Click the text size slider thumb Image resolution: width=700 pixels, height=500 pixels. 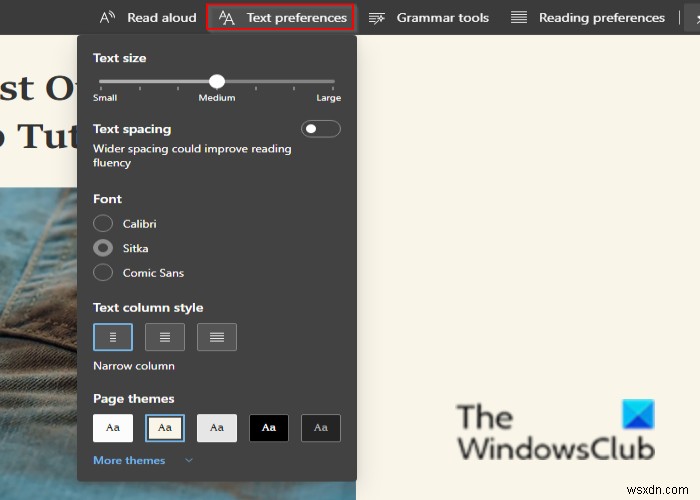[x=217, y=81]
